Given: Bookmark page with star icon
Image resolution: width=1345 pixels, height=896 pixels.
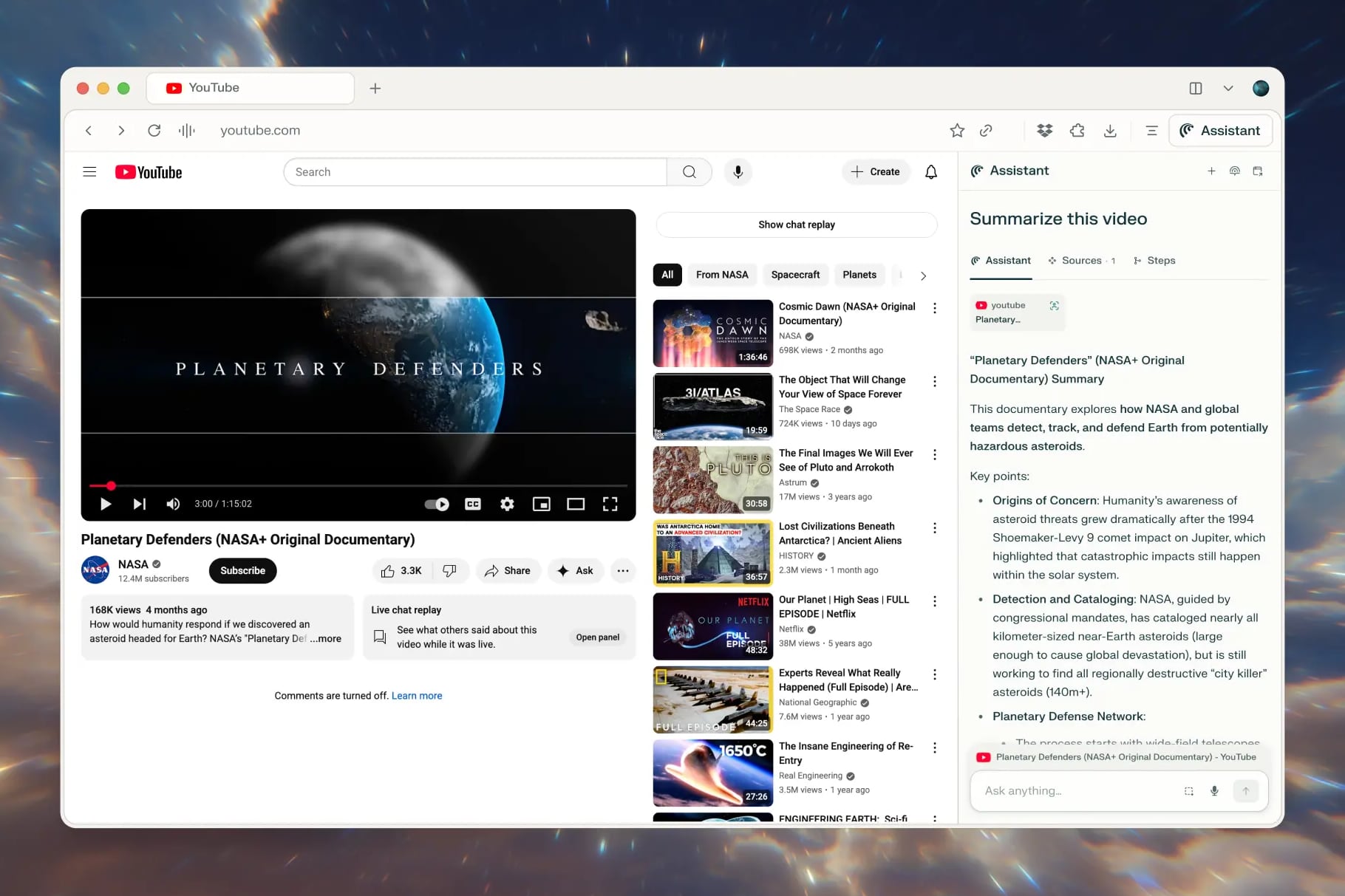Looking at the screenshot, I should tap(957, 131).
